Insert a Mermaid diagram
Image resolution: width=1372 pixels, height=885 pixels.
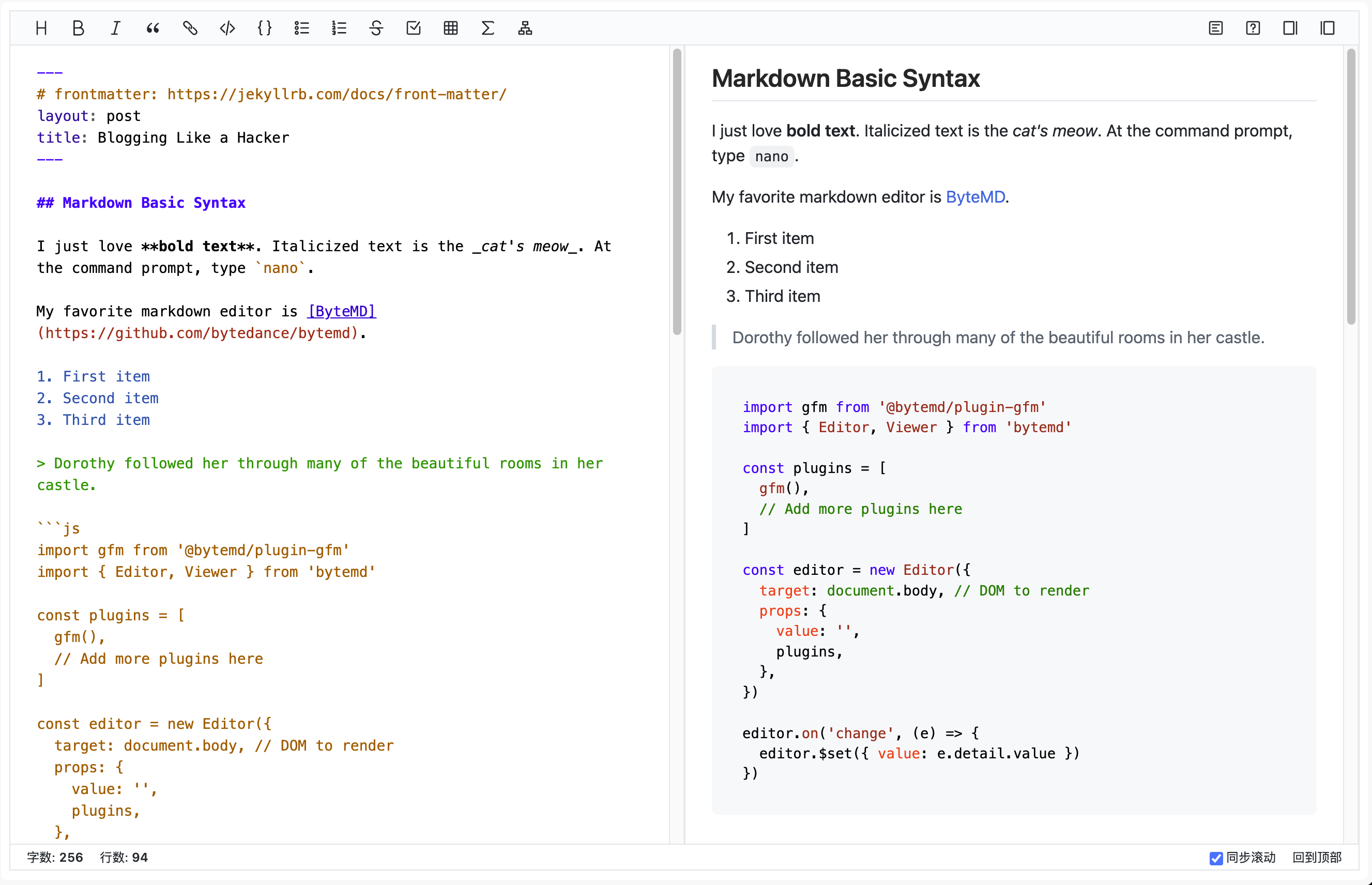[525, 27]
